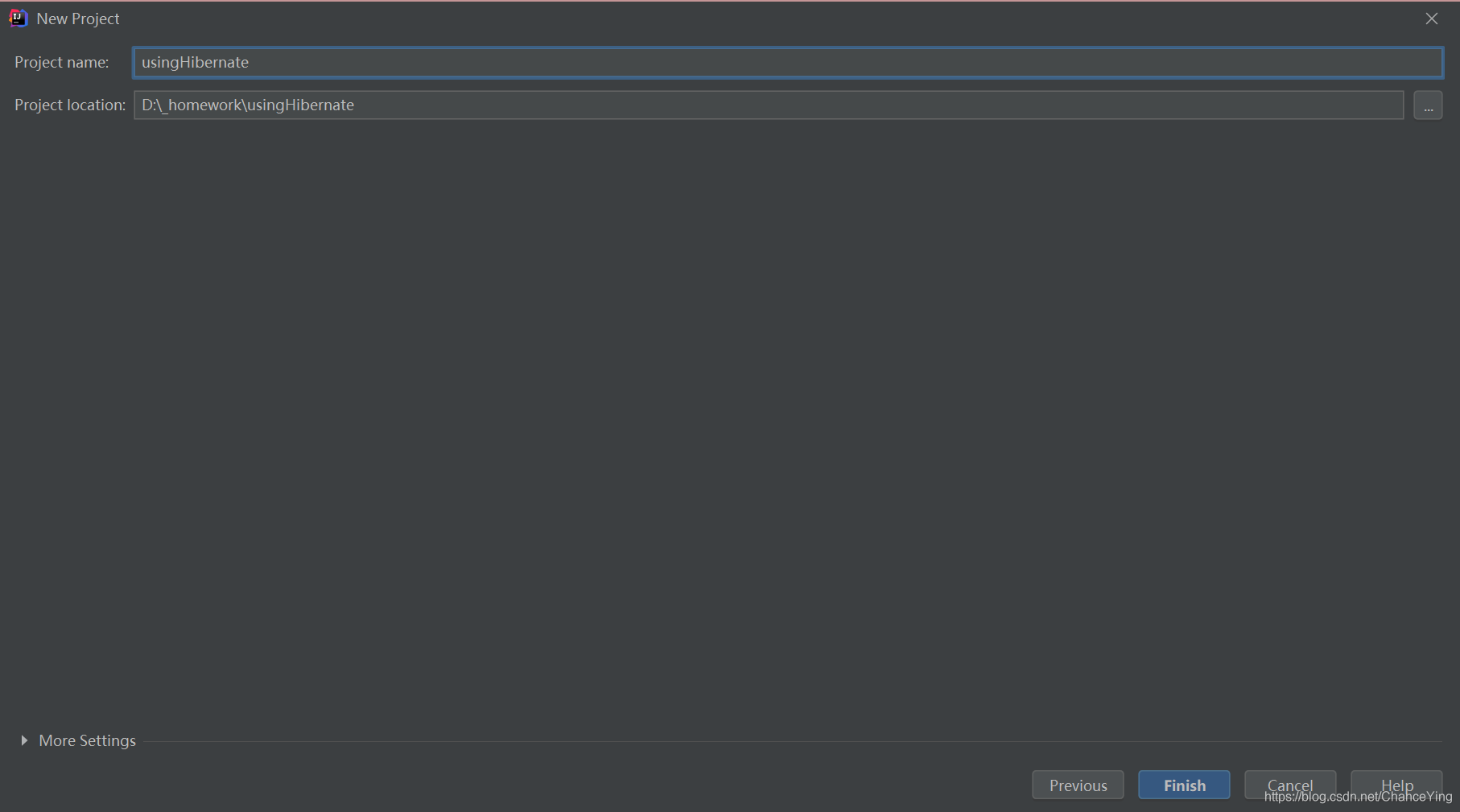Close the New Project dialog
Viewport: 1460px width, 812px height.
coord(1431,19)
